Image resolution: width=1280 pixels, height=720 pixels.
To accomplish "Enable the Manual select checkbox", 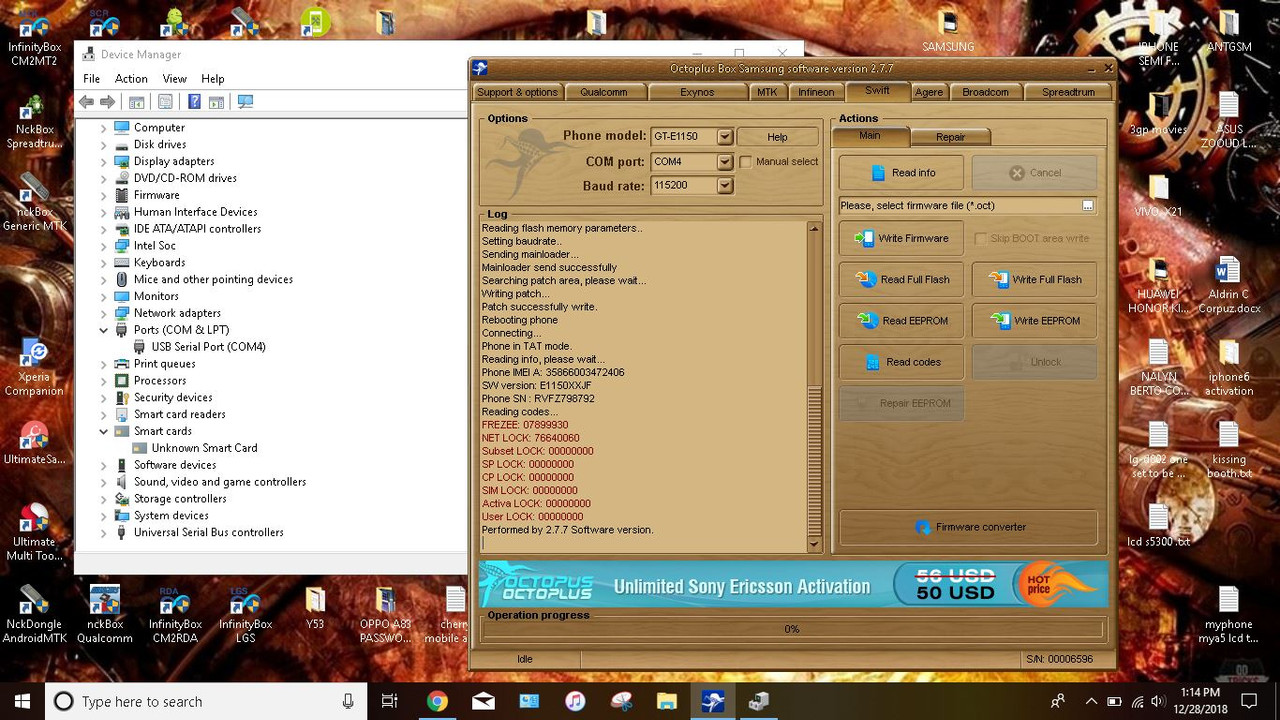I will click(x=746, y=161).
